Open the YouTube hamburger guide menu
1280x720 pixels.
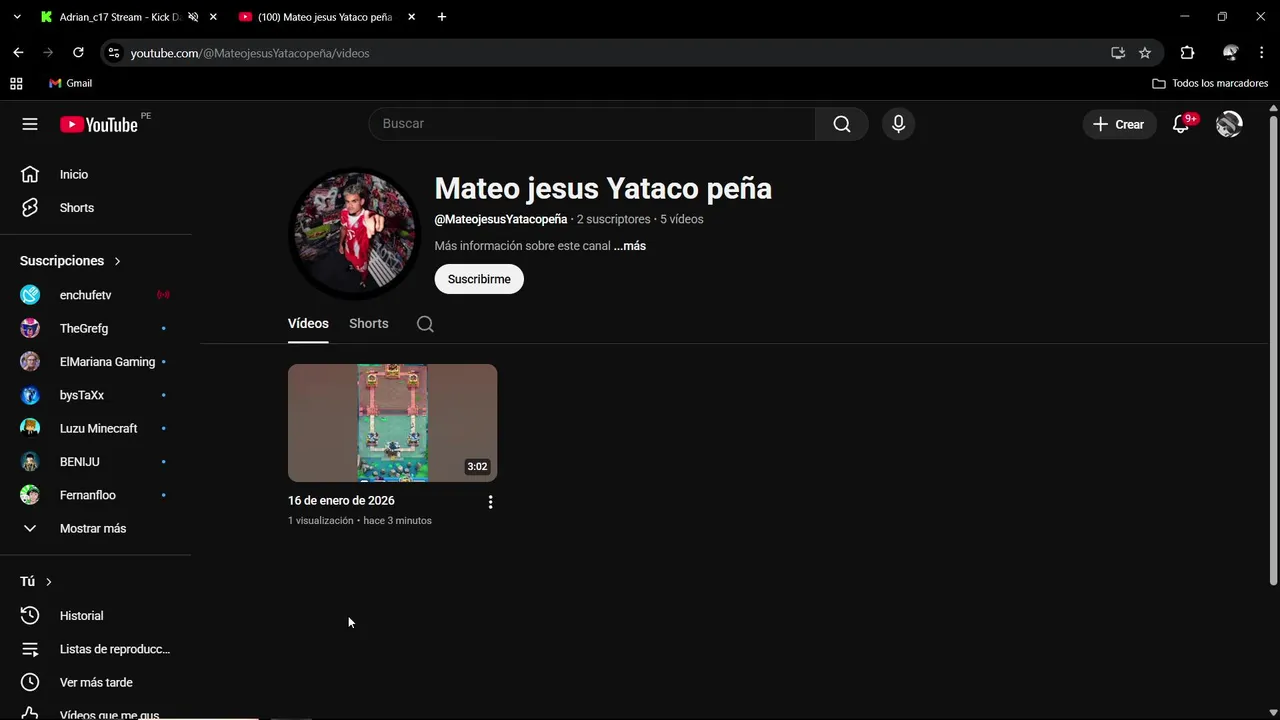[30, 124]
